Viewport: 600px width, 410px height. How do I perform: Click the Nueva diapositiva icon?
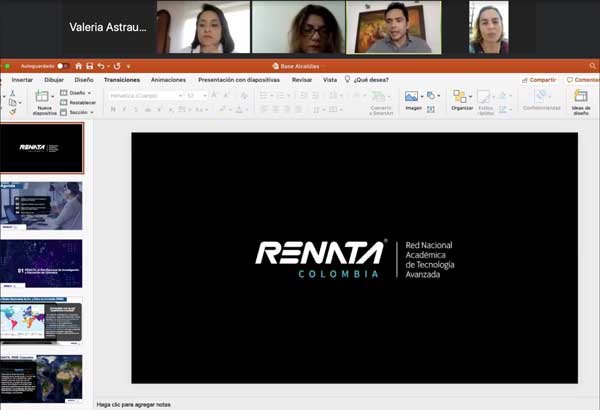point(42,96)
